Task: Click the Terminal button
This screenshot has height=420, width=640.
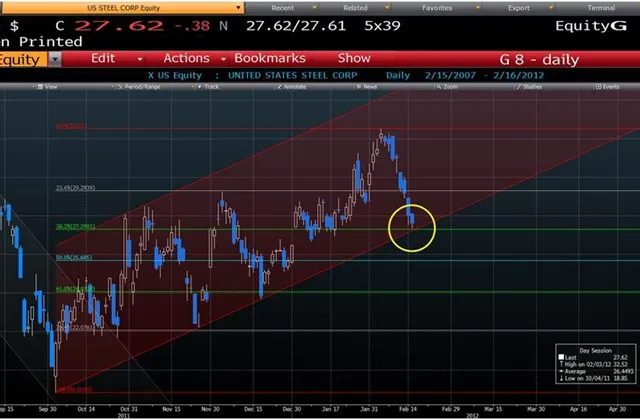Action: point(601,8)
